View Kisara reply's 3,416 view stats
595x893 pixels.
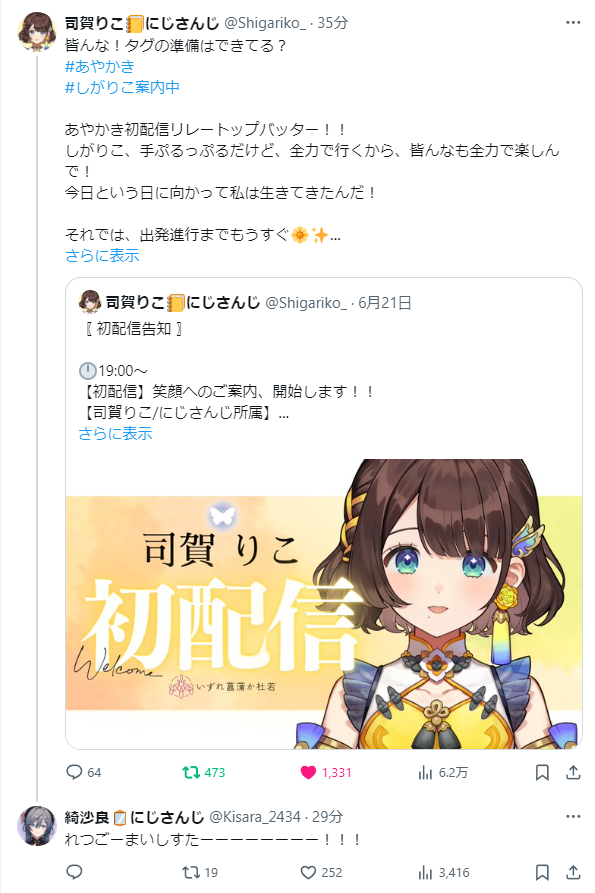click(444, 872)
